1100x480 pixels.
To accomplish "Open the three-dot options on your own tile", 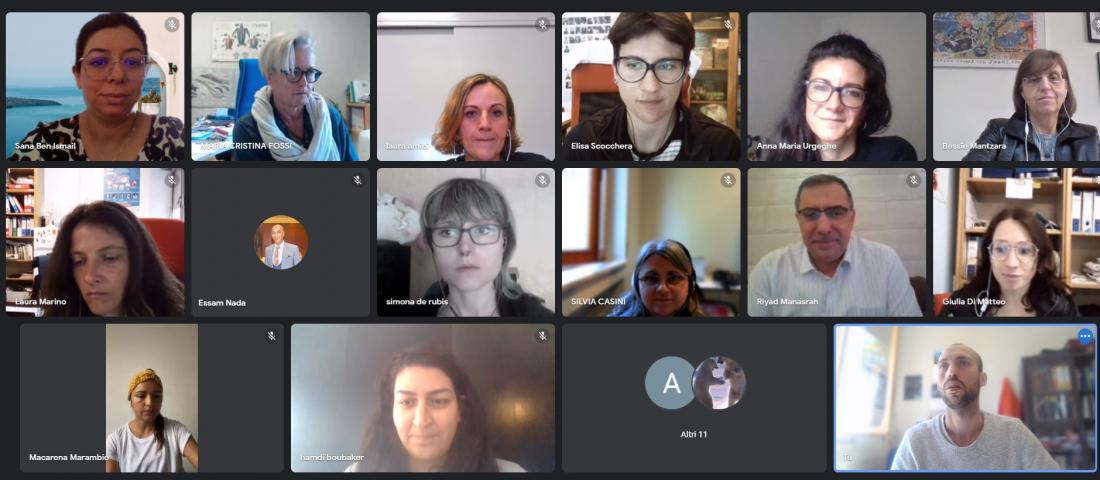I will [x=1085, y=336].
